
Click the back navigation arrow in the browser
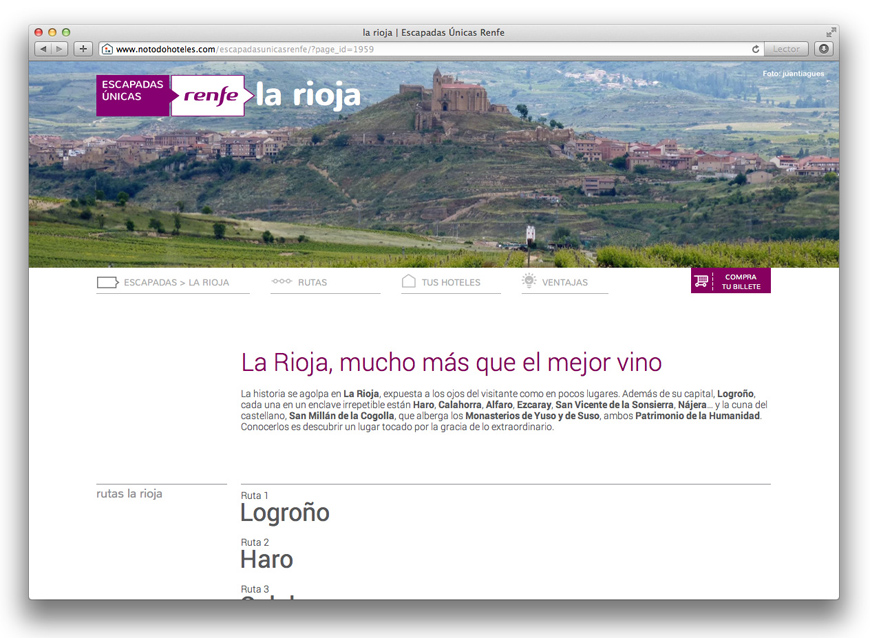point(41,47)
